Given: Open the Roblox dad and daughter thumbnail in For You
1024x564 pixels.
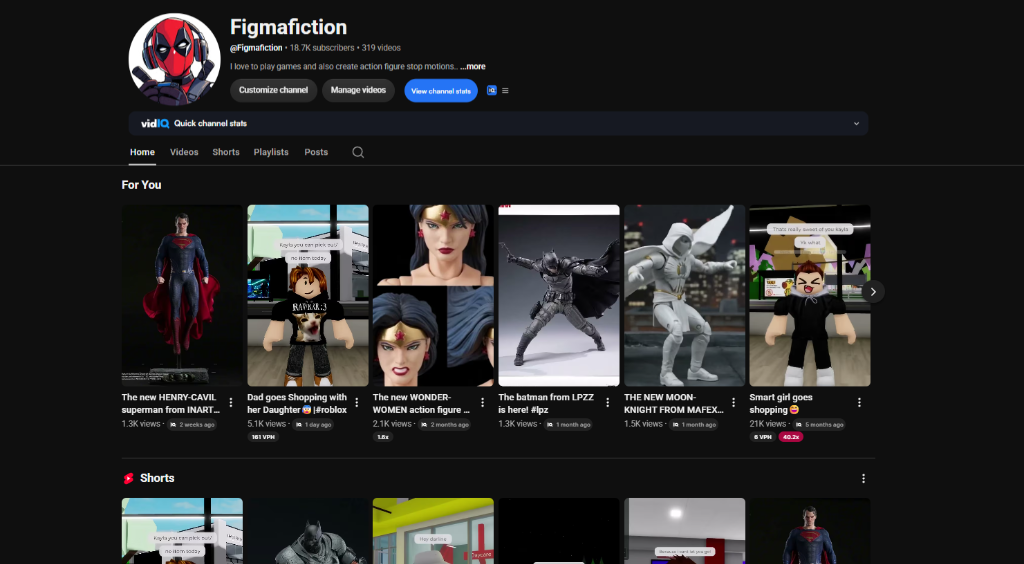Looking at the screenshot, I should (x=308, y=296).
